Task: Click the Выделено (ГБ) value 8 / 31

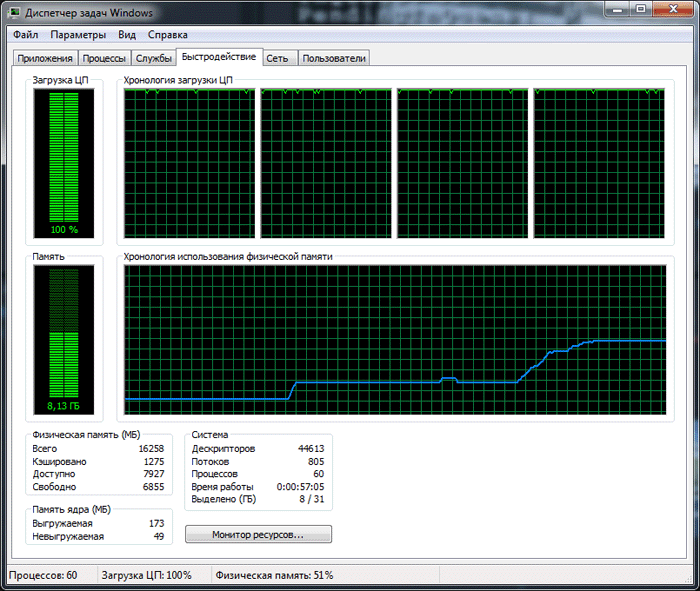Action: coord(312,499)
